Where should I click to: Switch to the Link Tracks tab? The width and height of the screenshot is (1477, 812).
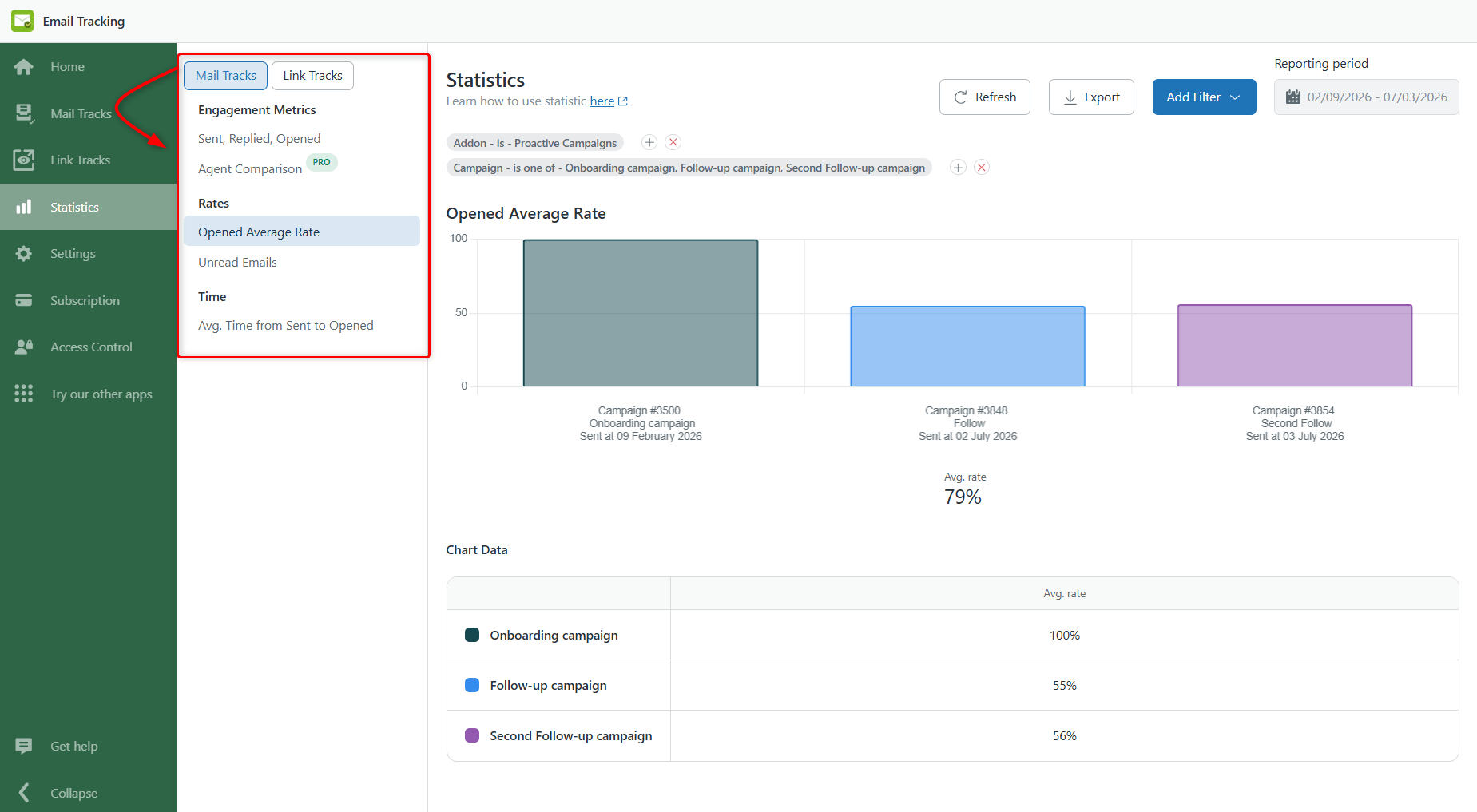(312, 76)
